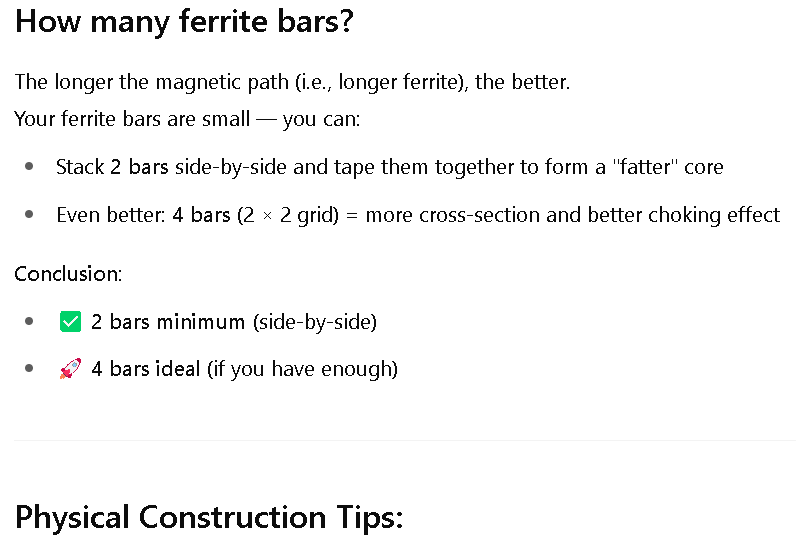Click the rocket emoji icon
The height and width of the screenshot is (550, 796).
tap(70, 369)
